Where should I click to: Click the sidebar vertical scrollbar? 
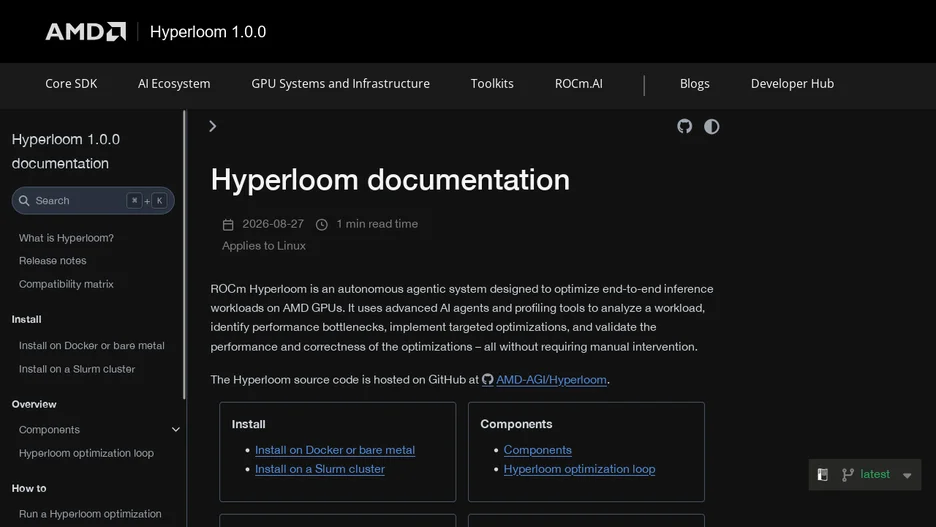coord(184,255)
